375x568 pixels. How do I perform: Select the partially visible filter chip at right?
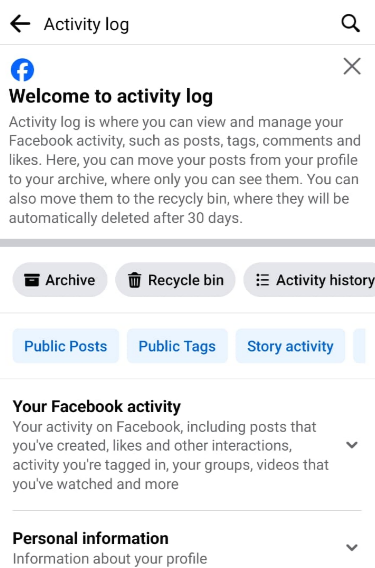(x=359, y=346)
